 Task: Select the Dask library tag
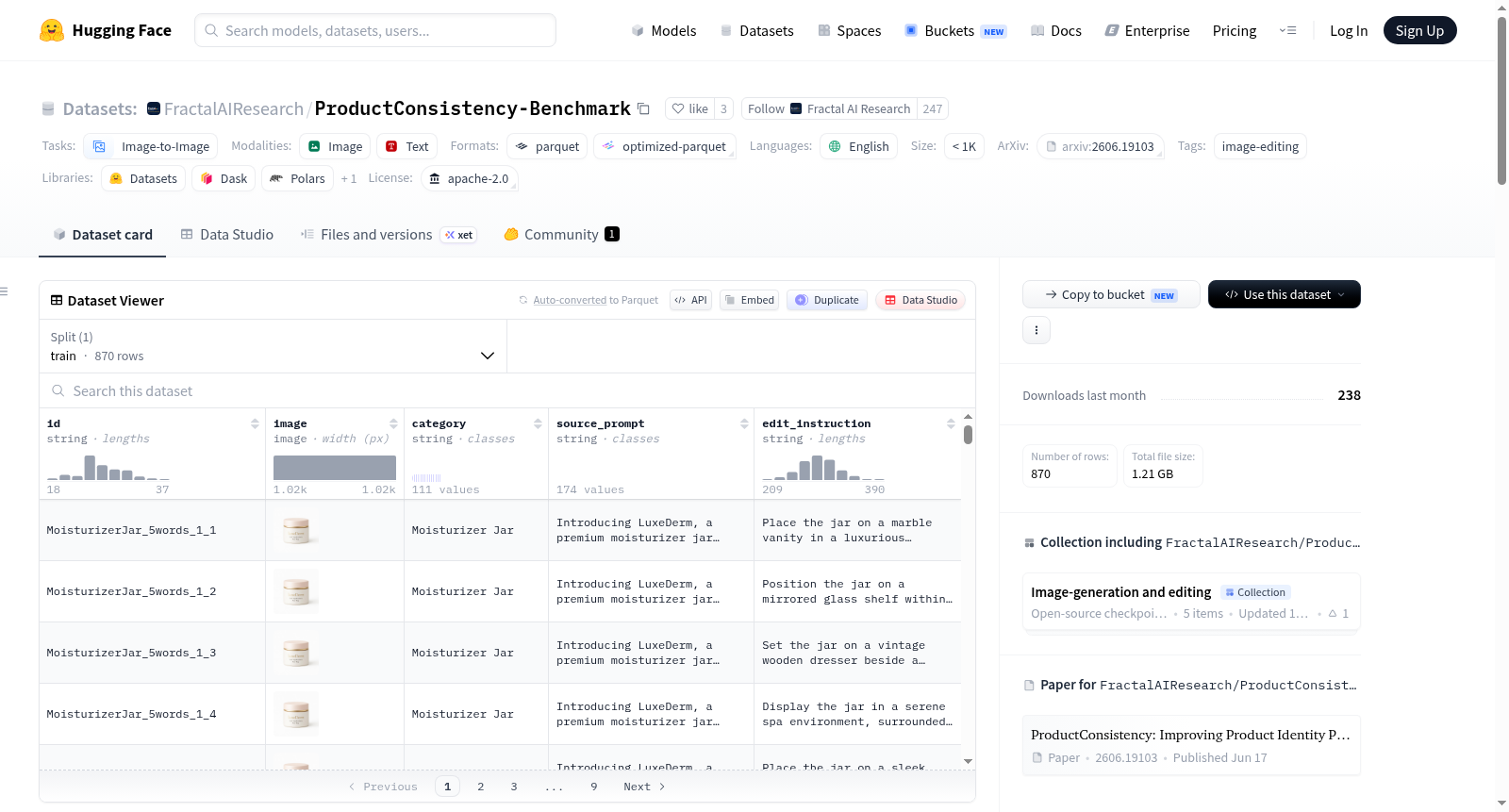[224, 178]
